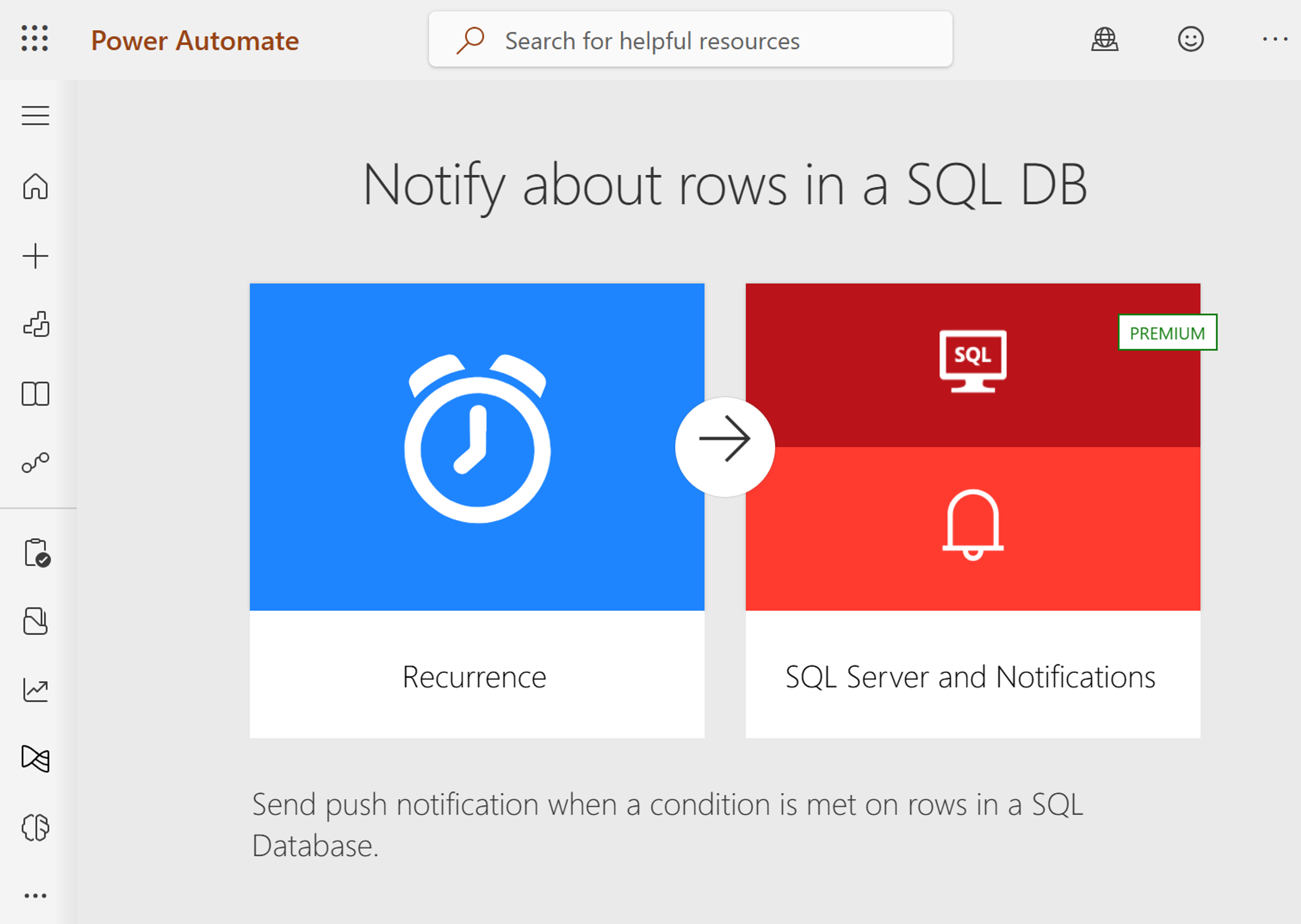This screenshot has width=1301, height=924.
Task: Open Solutions icon in sidebar
Action: click(x=35, y=621)
